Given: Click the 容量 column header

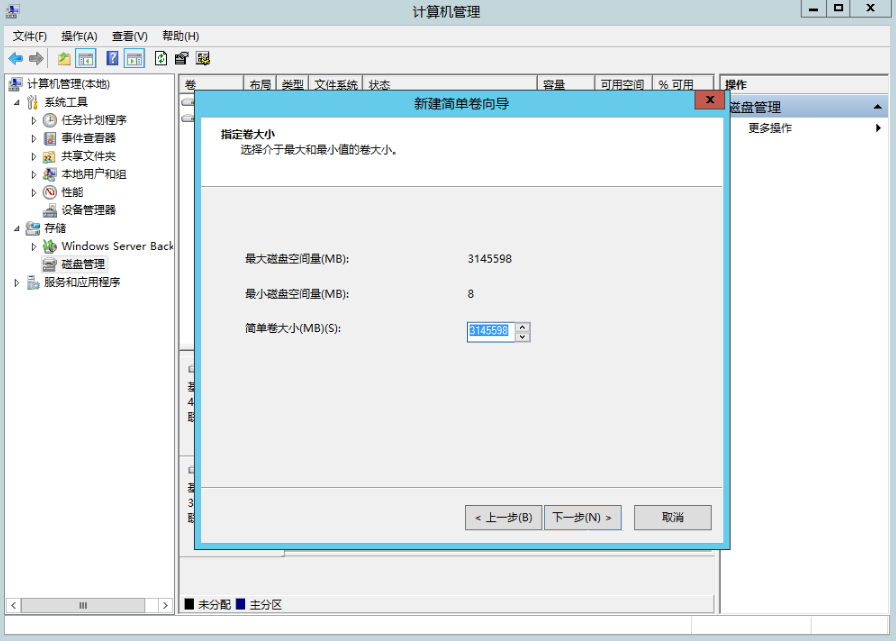Looking at the screenshot, I should (566, 85).
